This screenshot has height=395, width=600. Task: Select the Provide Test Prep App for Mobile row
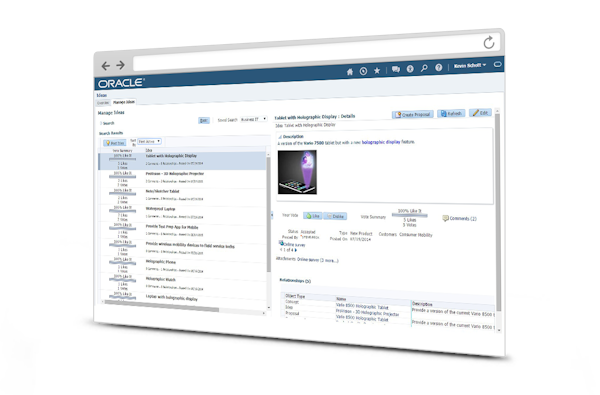[x=183, y=231]
